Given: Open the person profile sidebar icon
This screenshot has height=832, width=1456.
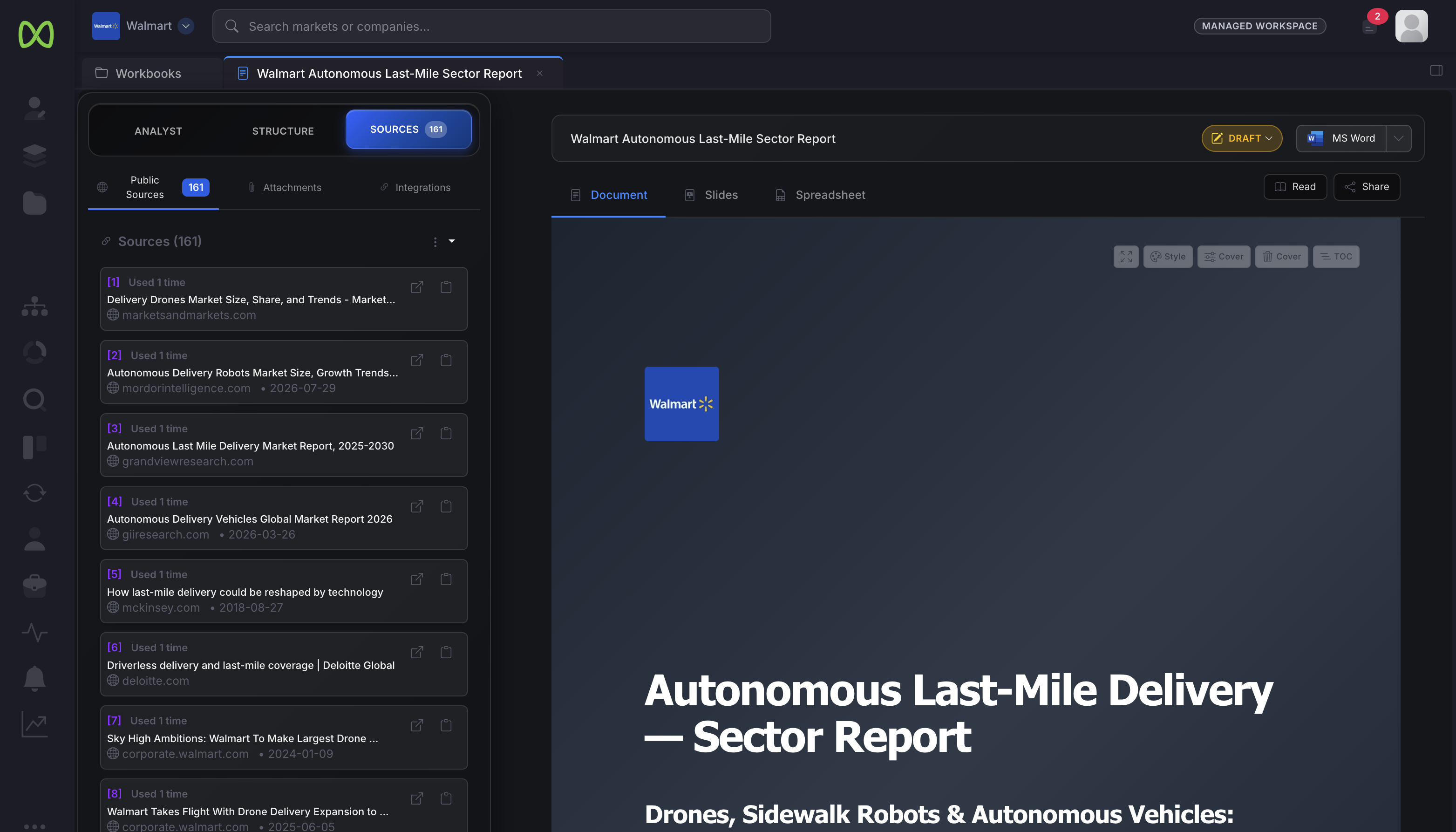Looking at the screenshot, I should click(x=35, y=539).
